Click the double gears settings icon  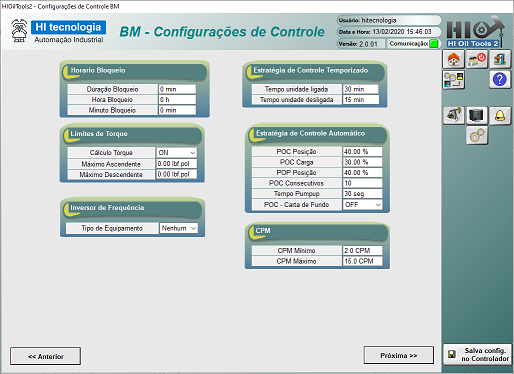(x=477, y=135)
